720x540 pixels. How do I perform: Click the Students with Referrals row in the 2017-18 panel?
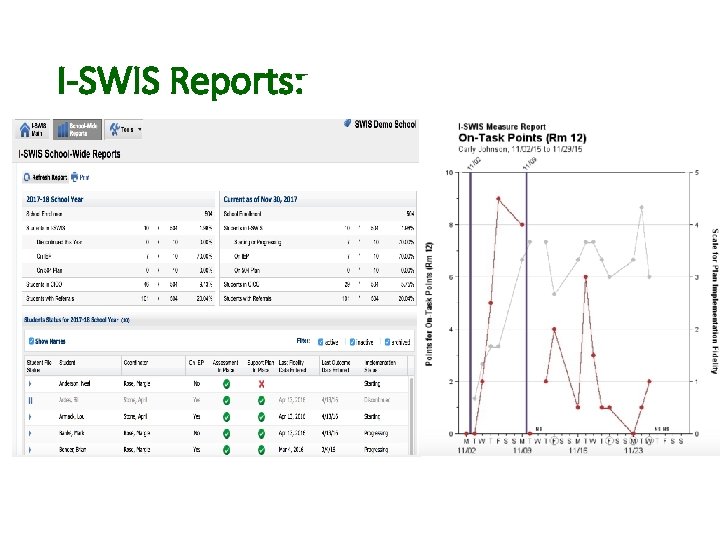click(119, 298)
